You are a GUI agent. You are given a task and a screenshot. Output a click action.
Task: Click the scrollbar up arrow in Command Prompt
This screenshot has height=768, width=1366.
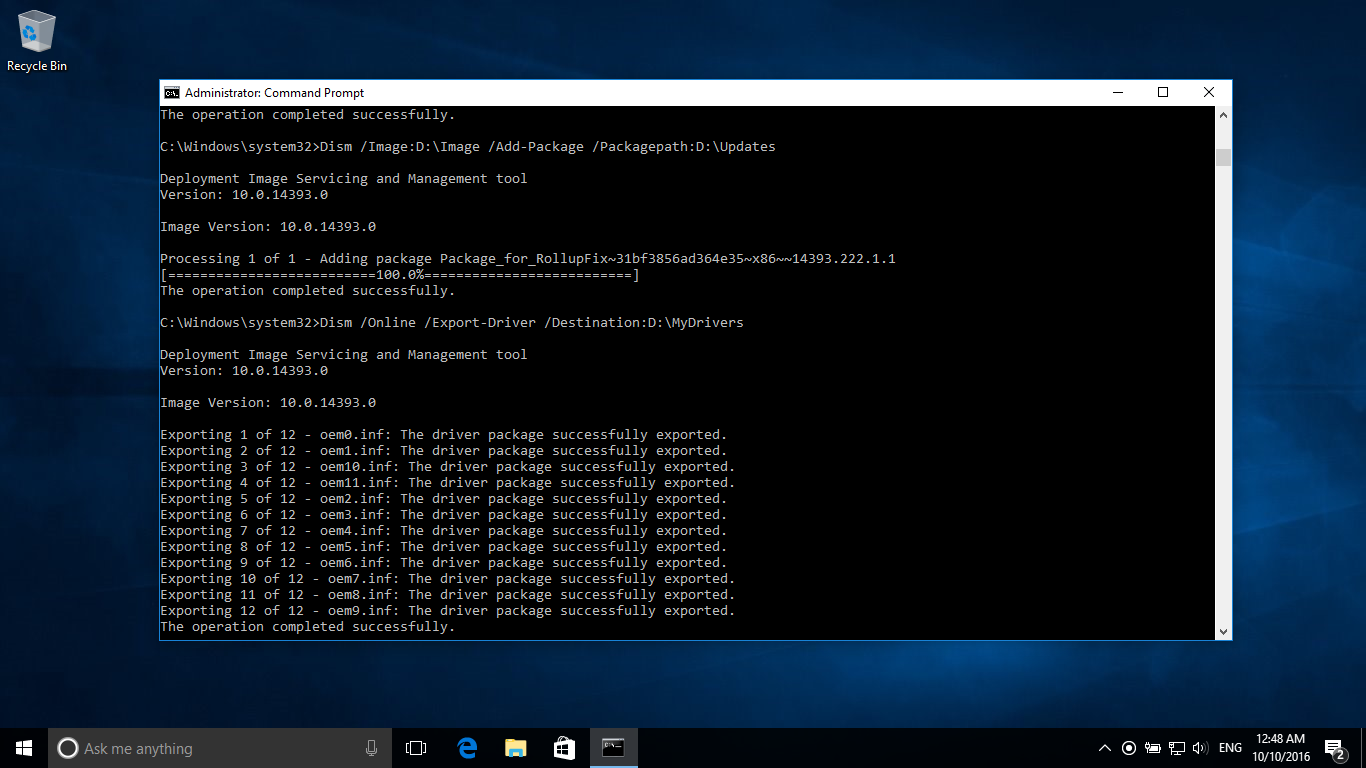coord(1223,115)
